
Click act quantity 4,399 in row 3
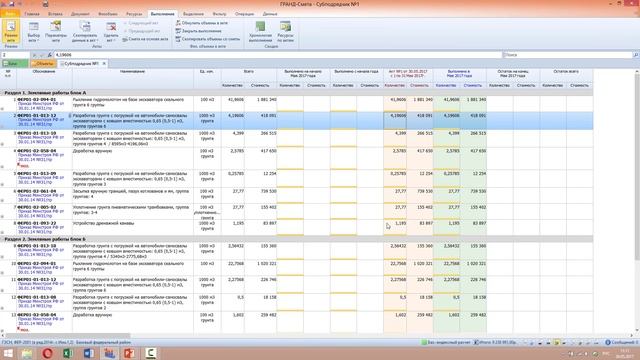tap(400, 133)
